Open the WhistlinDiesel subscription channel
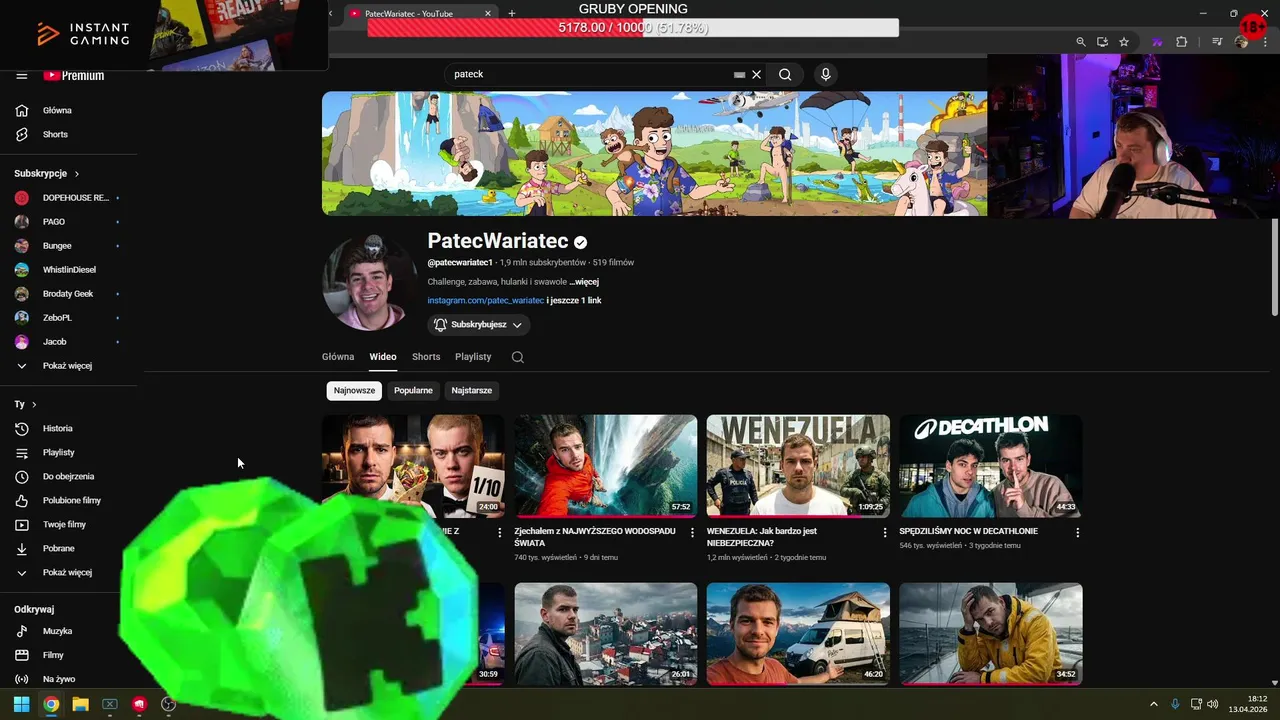1280x720 pixels. tap(69, 270)
